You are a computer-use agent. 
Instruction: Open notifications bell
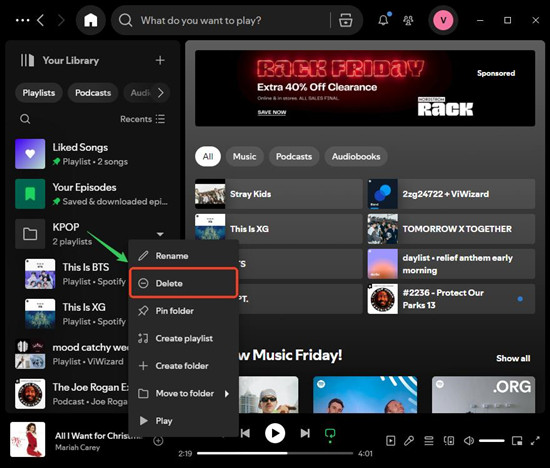[384, 20]
